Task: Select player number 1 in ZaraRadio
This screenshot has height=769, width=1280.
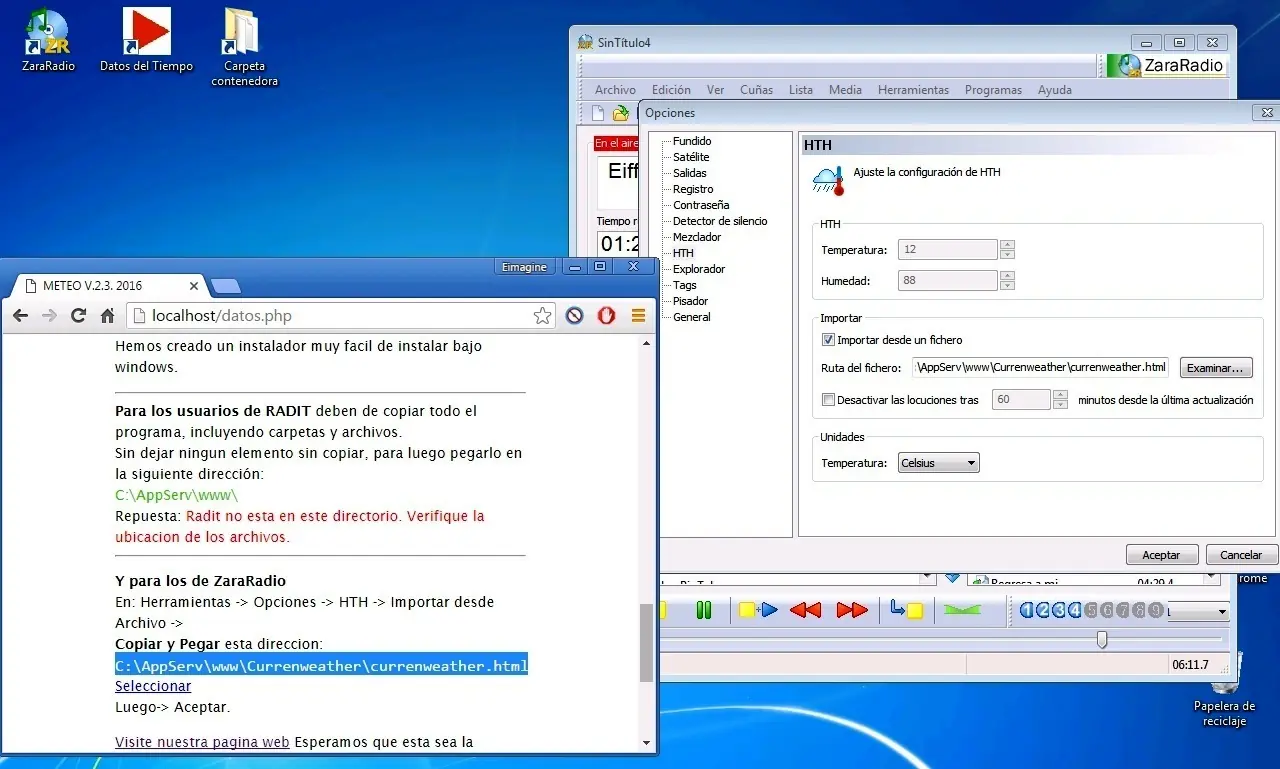Action: coord(1027,610)
